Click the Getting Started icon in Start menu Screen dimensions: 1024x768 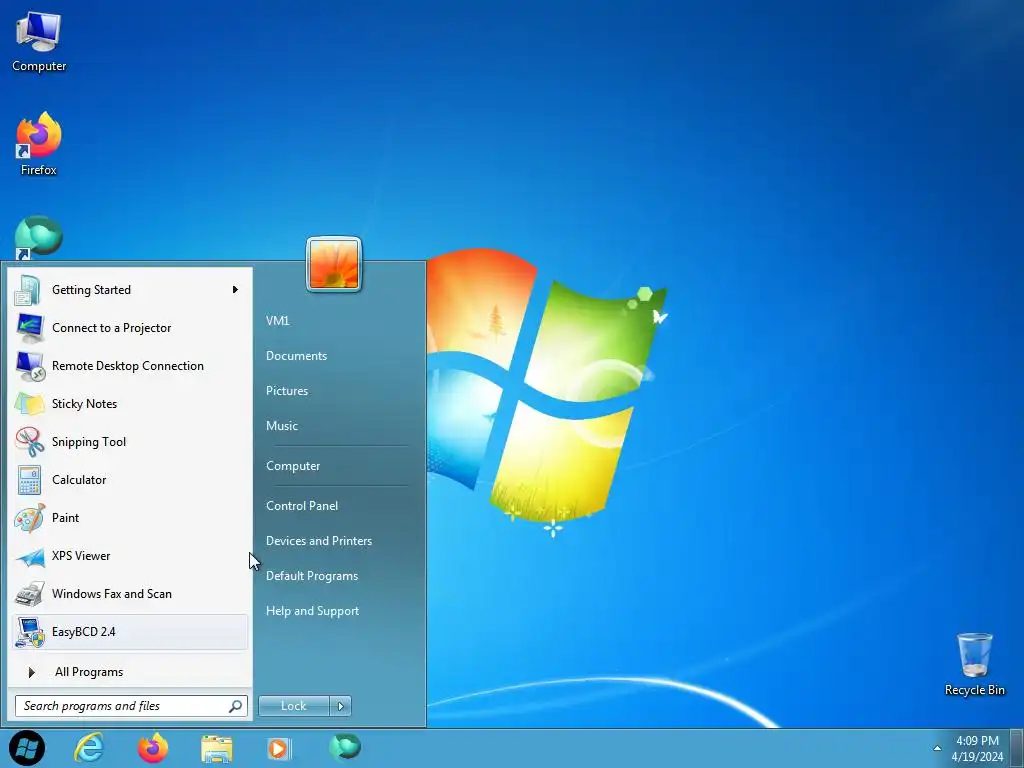point(29,290)
